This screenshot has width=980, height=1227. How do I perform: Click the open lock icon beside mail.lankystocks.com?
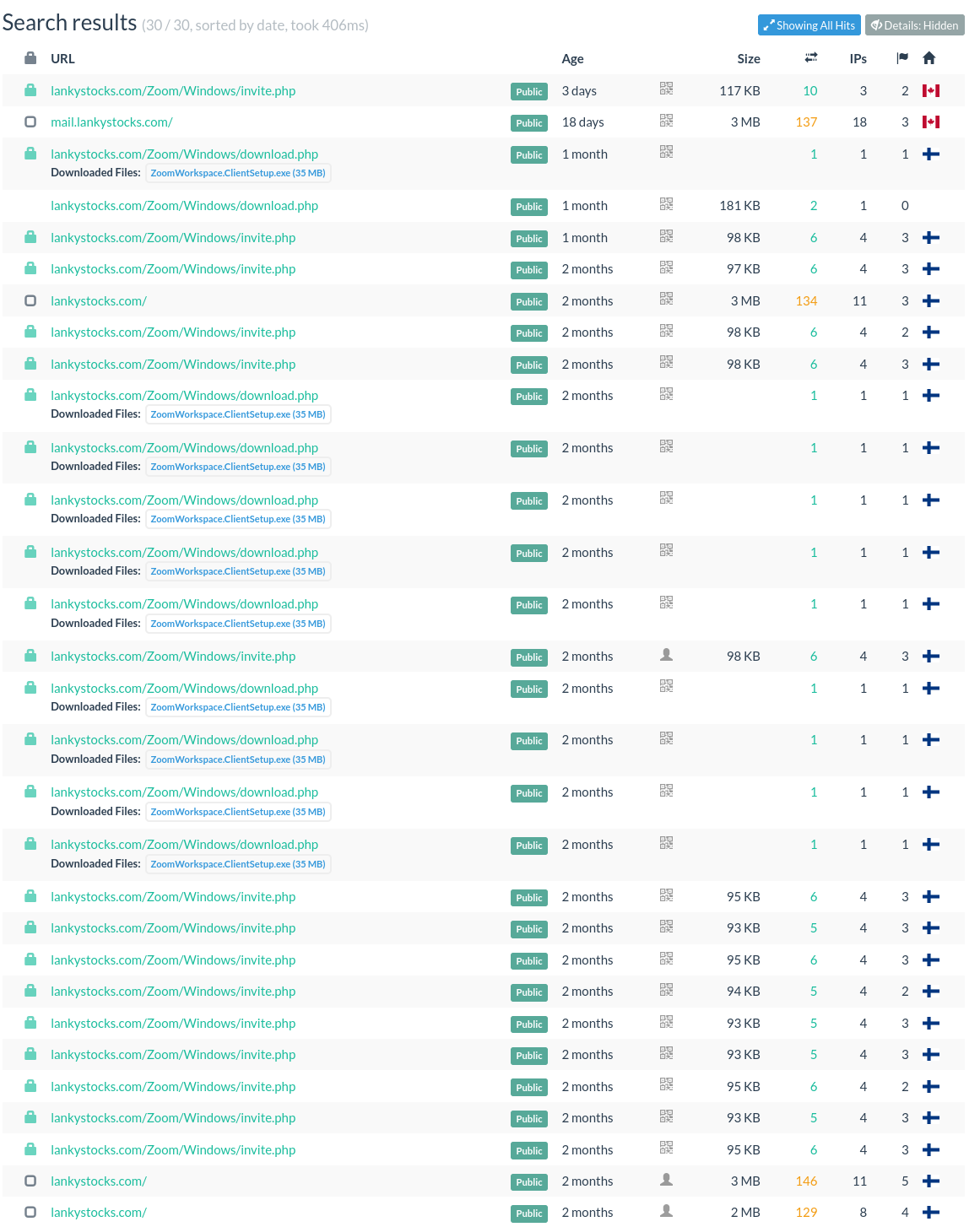pyautogui.click(x=30, y=122)
